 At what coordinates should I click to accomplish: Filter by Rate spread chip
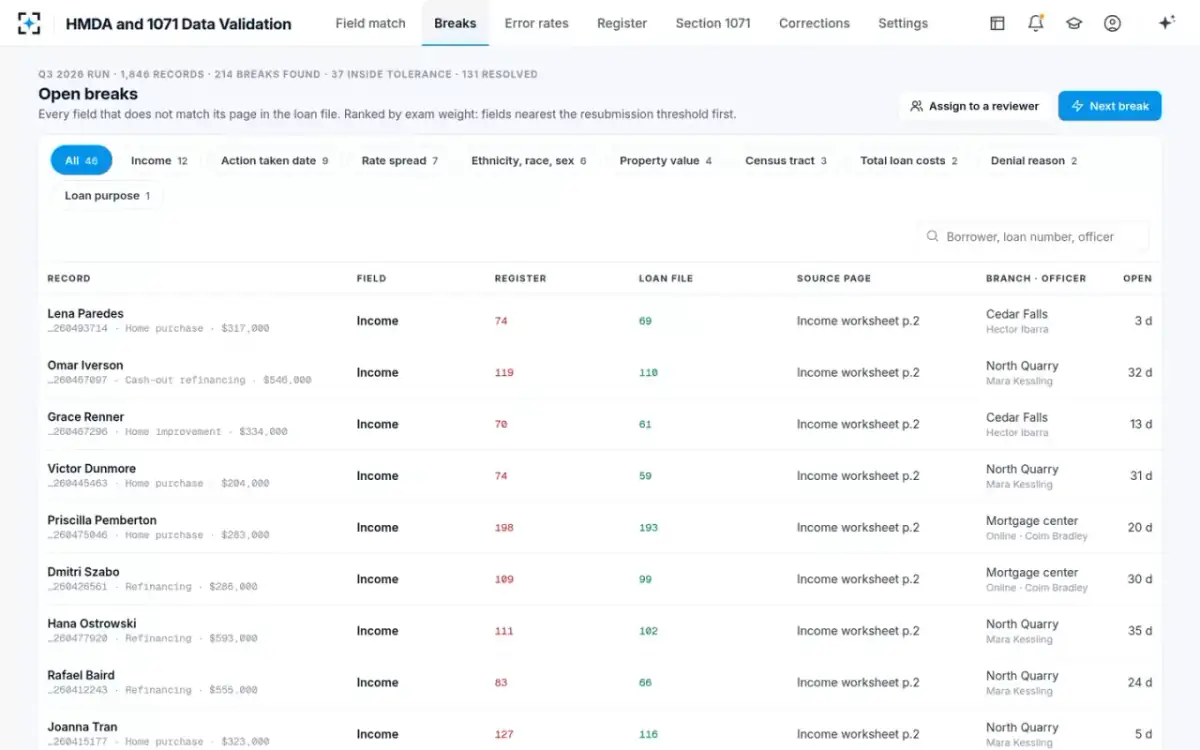click(400, 161)
